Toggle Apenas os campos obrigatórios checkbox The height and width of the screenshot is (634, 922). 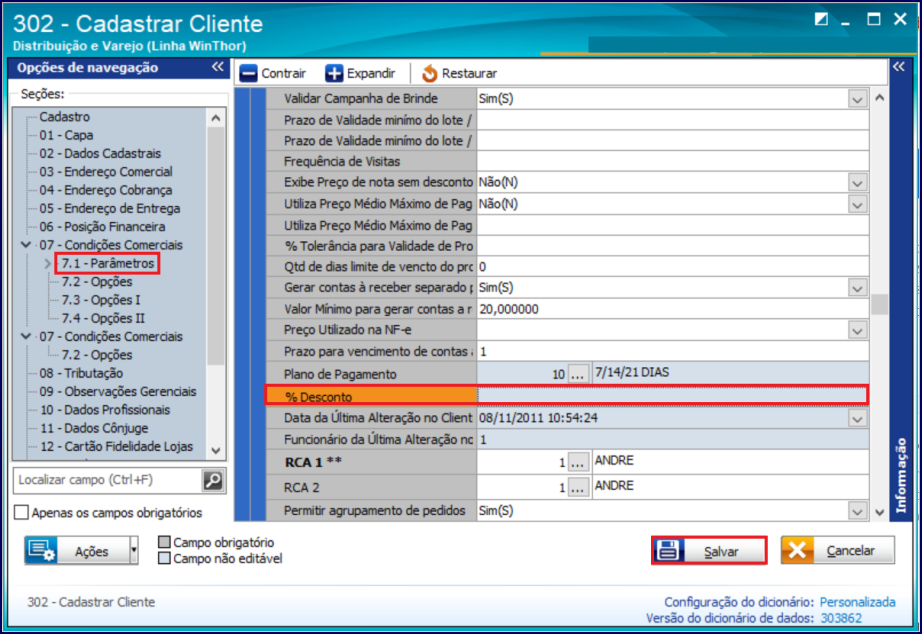(21, 512)
